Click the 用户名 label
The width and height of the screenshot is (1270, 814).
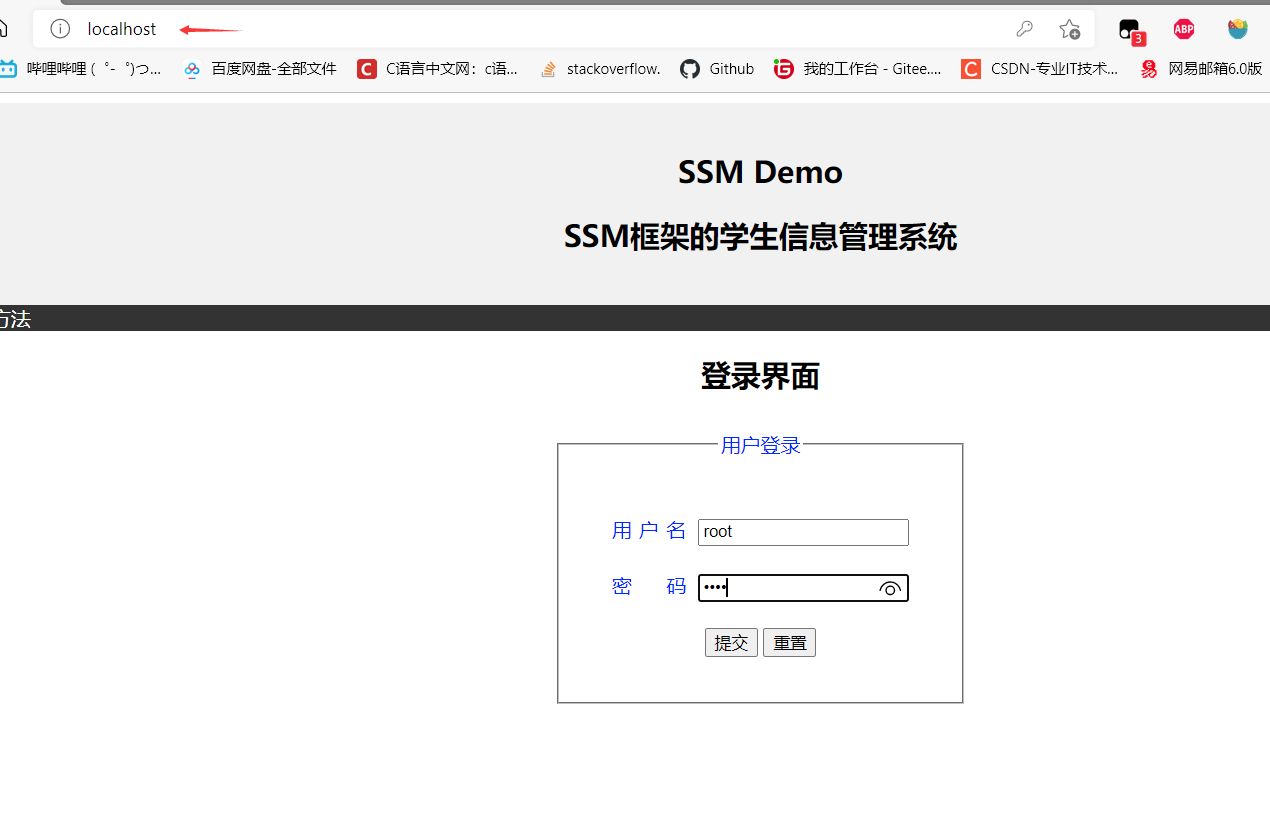click(649, 530)
